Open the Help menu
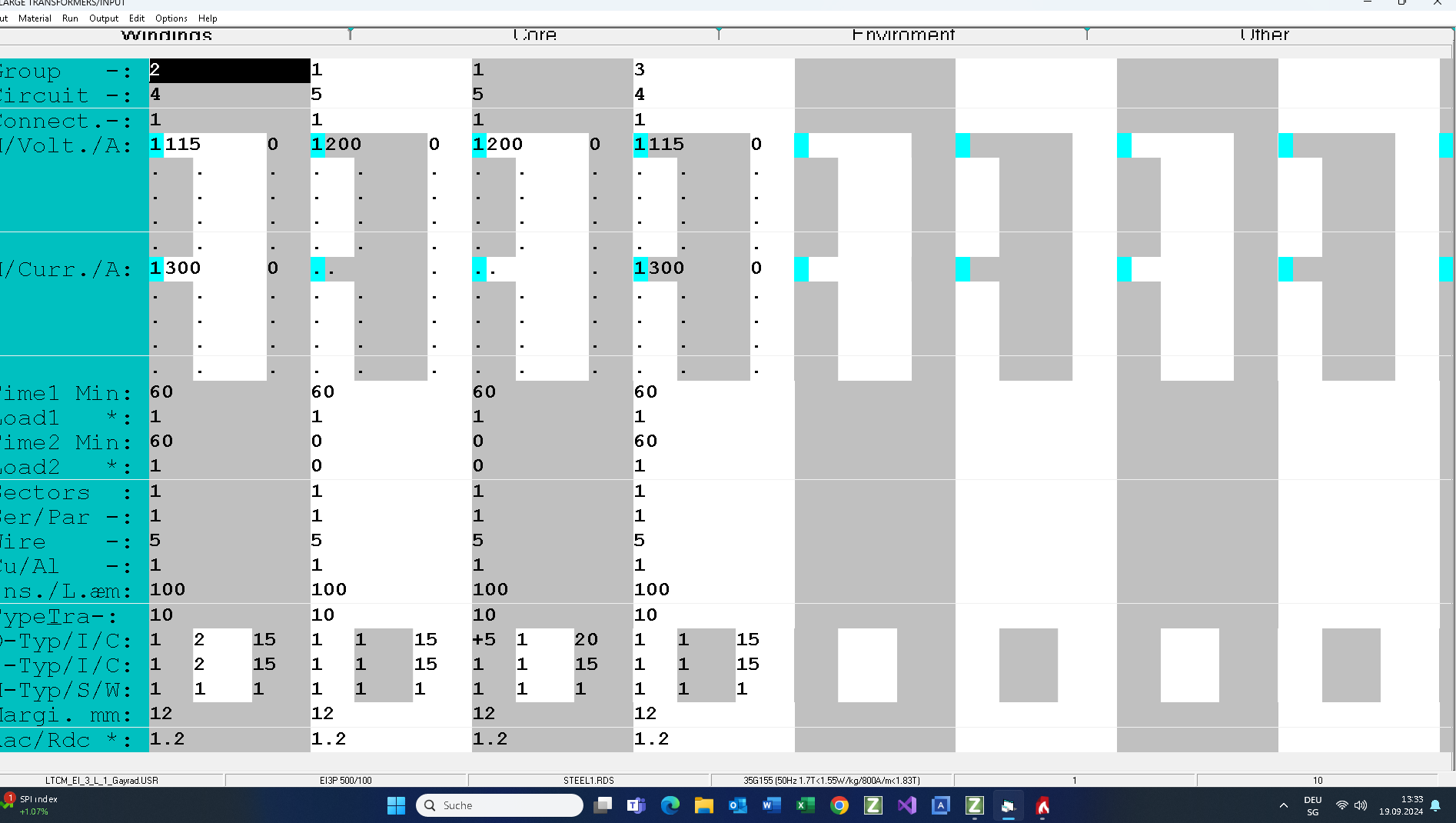 pos(208,18)
